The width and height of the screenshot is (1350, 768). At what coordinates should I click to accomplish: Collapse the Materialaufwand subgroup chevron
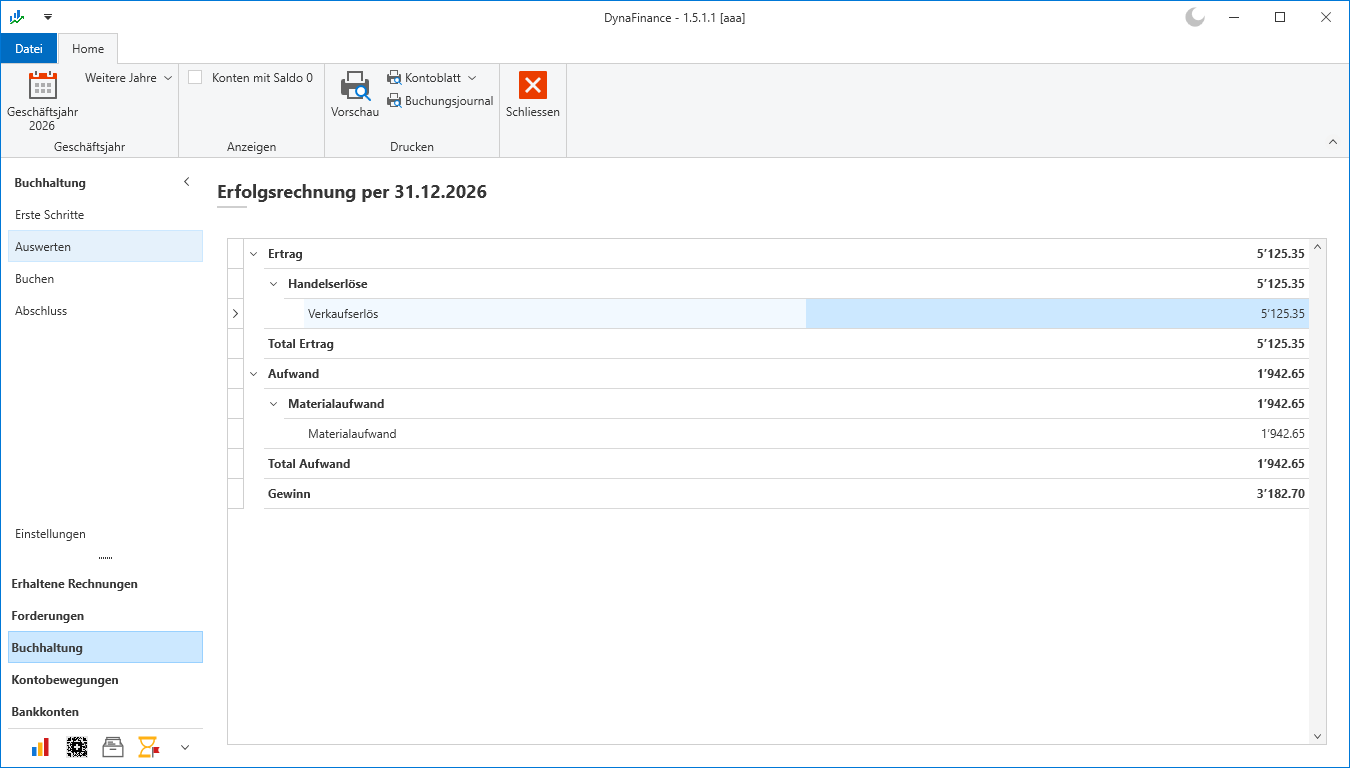coord(273,404)
